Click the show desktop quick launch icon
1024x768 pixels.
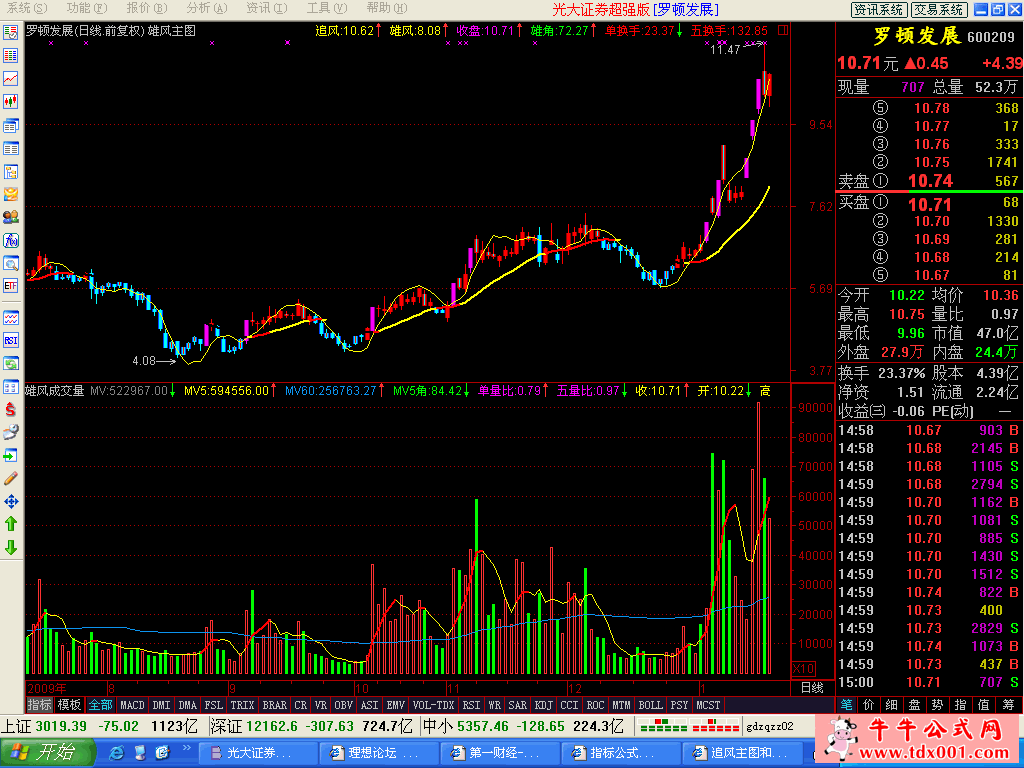(x=140, y=752)
